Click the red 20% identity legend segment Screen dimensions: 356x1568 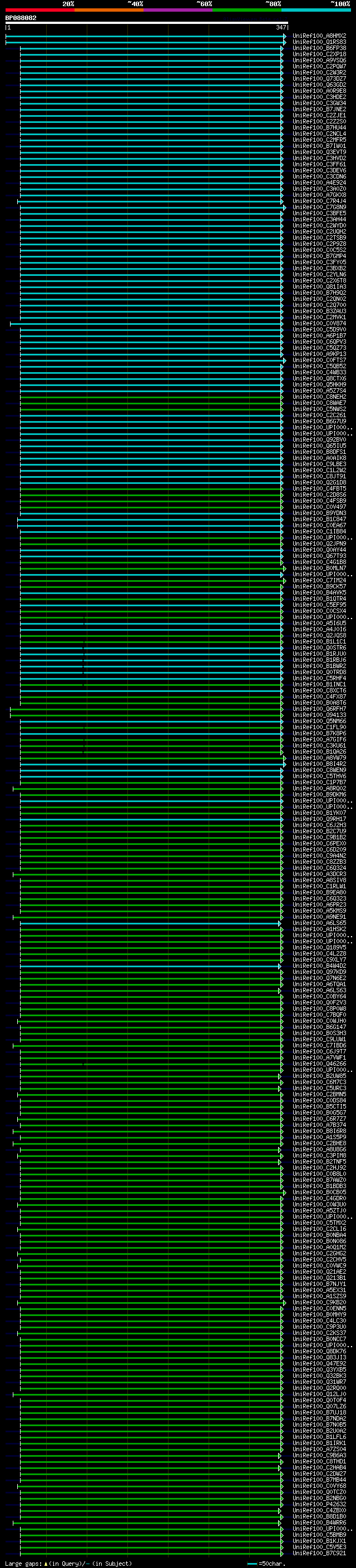[x=39, y=10]
